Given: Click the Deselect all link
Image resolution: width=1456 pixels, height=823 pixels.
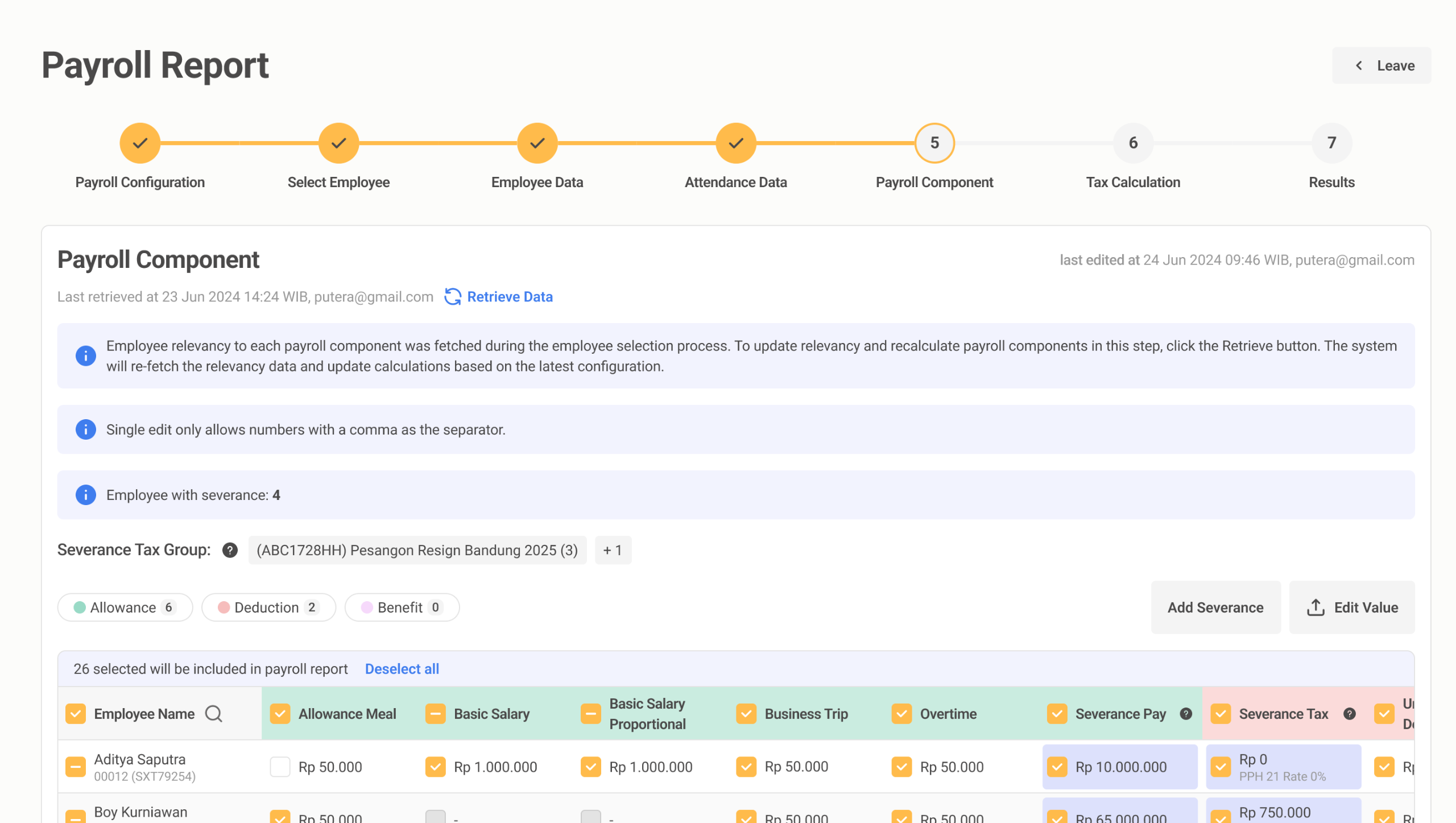Looking at the screenshot, I should pos(402,669).
